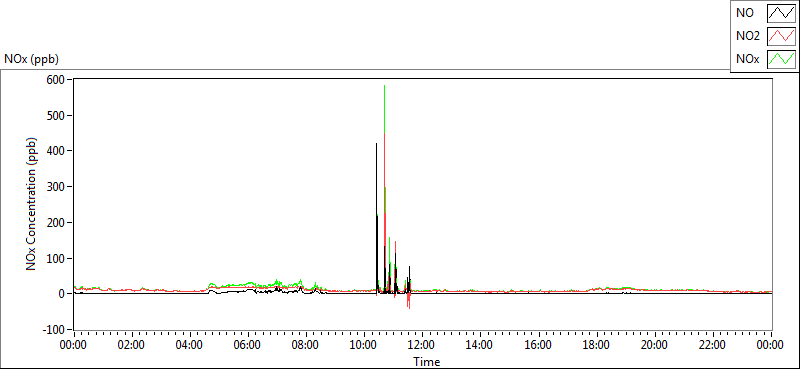Click the 18:00 time axis label
The image size is (800, 369).
click(597, 346)
